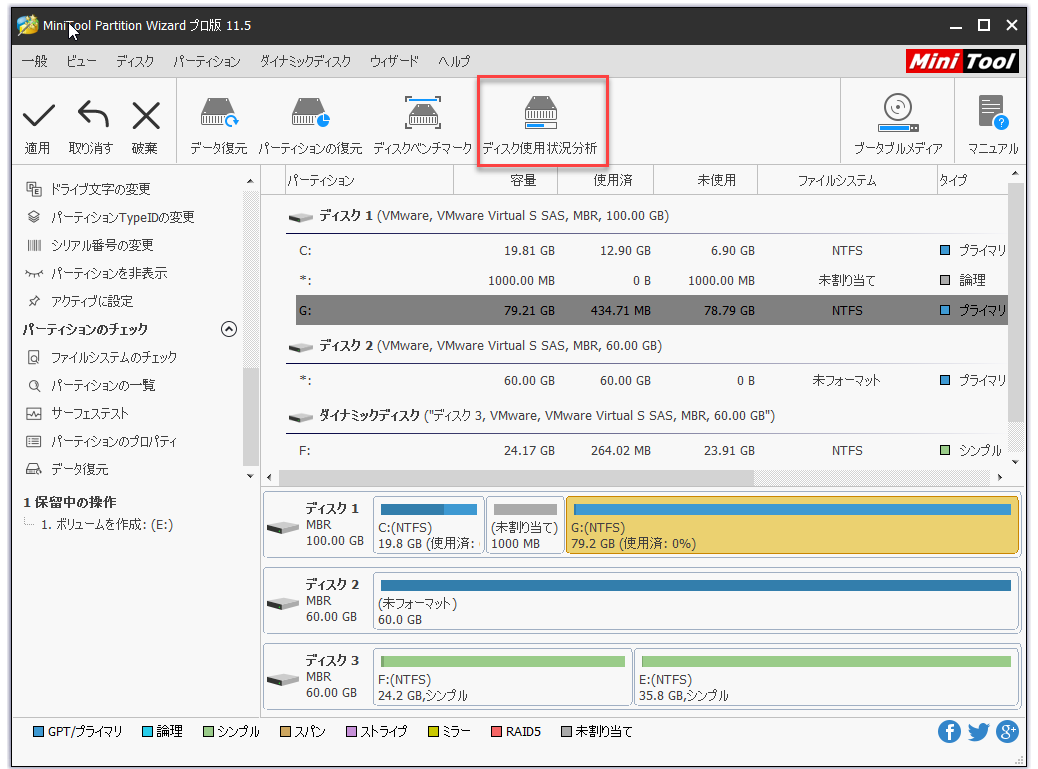The image size is (1038, 769).
Task: Click the pending operation ボリュームを作成: (E:)
Action: tap(107, 525)
